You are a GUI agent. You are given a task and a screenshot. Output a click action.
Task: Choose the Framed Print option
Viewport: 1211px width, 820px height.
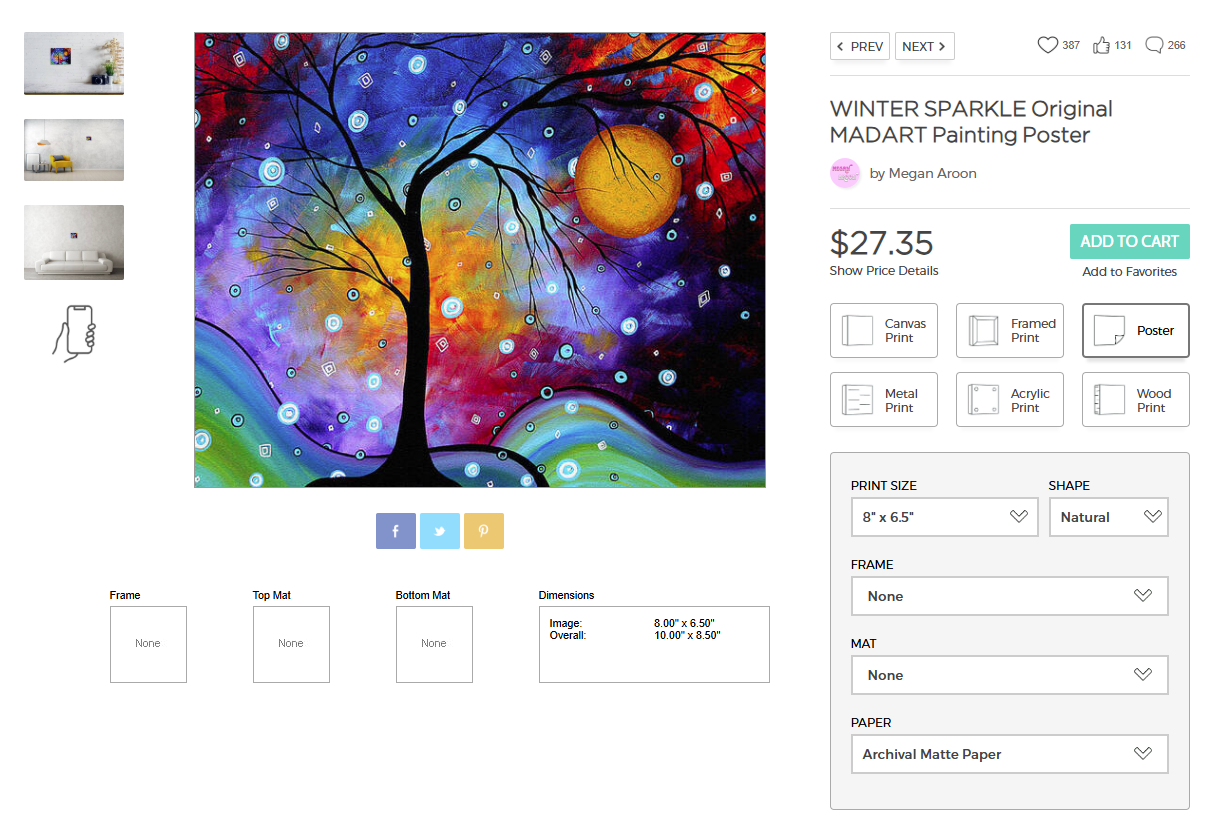pos(1009,331)
